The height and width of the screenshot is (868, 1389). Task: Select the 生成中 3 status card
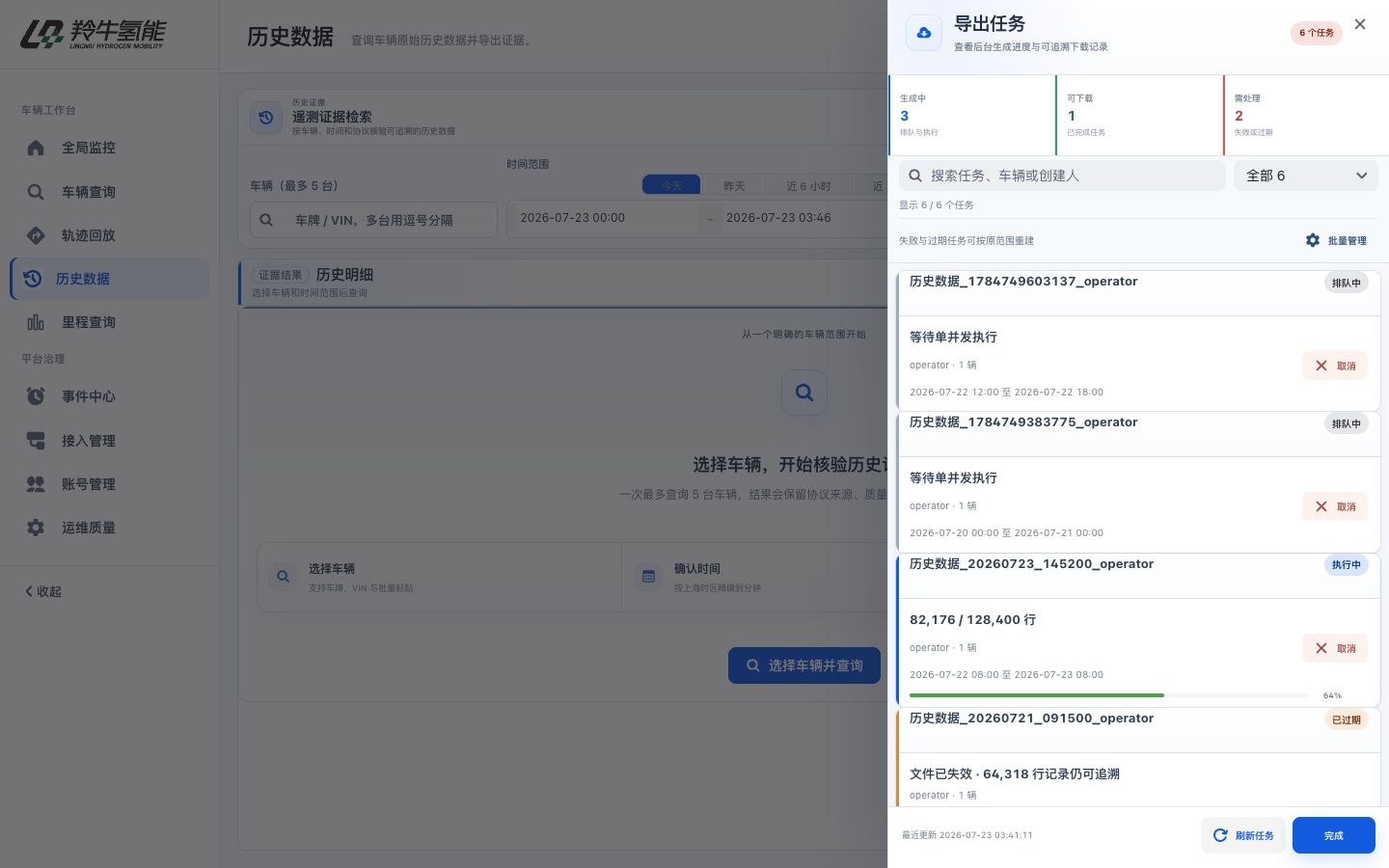point(972,116)
